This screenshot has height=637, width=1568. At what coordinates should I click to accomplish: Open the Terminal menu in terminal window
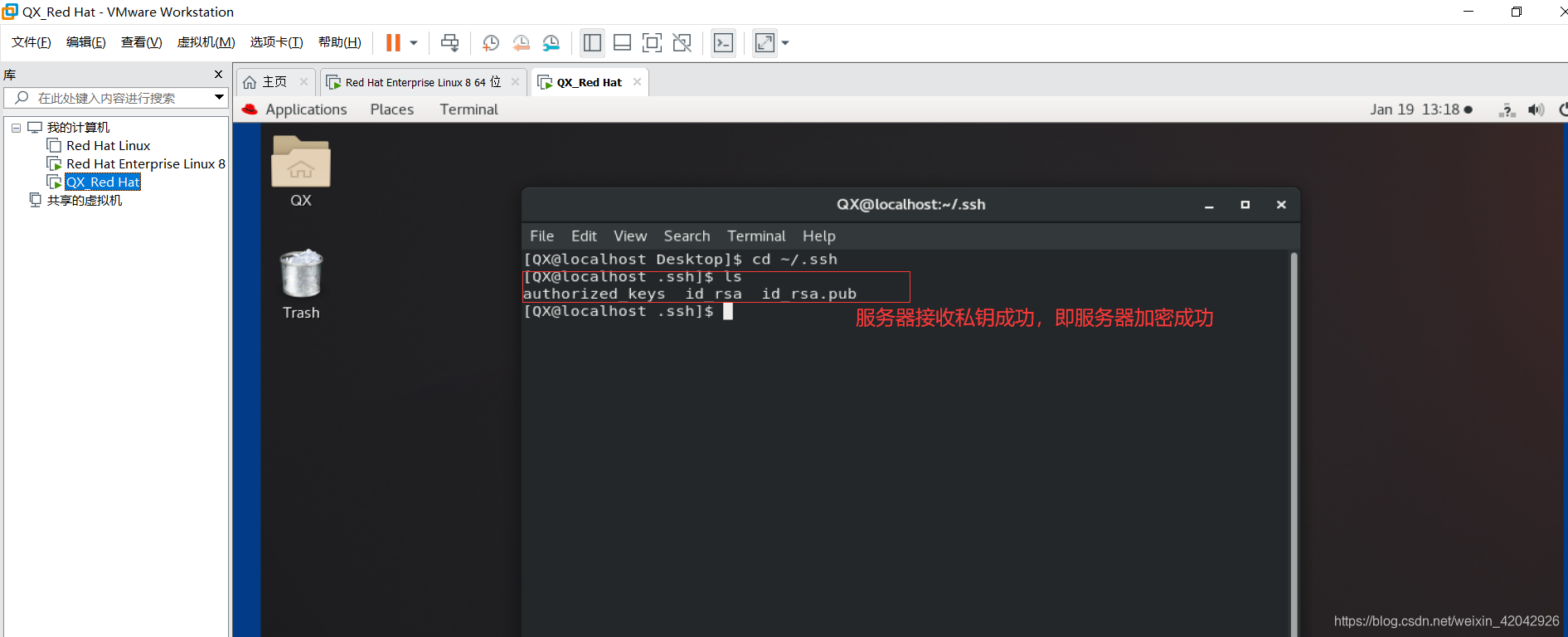(x=756, y=236)
